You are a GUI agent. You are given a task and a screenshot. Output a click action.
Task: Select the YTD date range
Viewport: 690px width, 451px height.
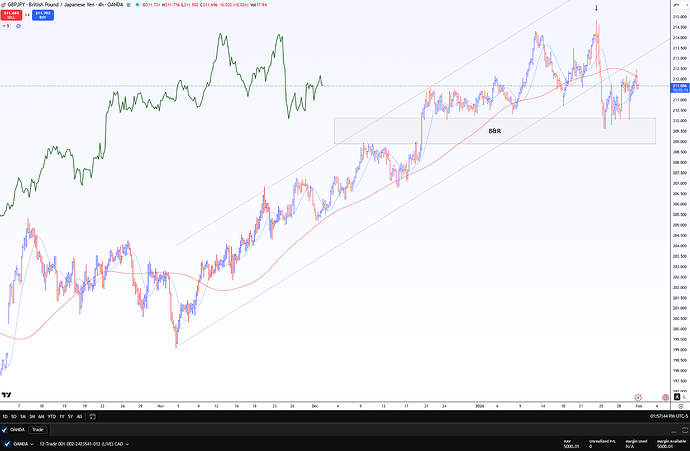[x=52, y=416]
